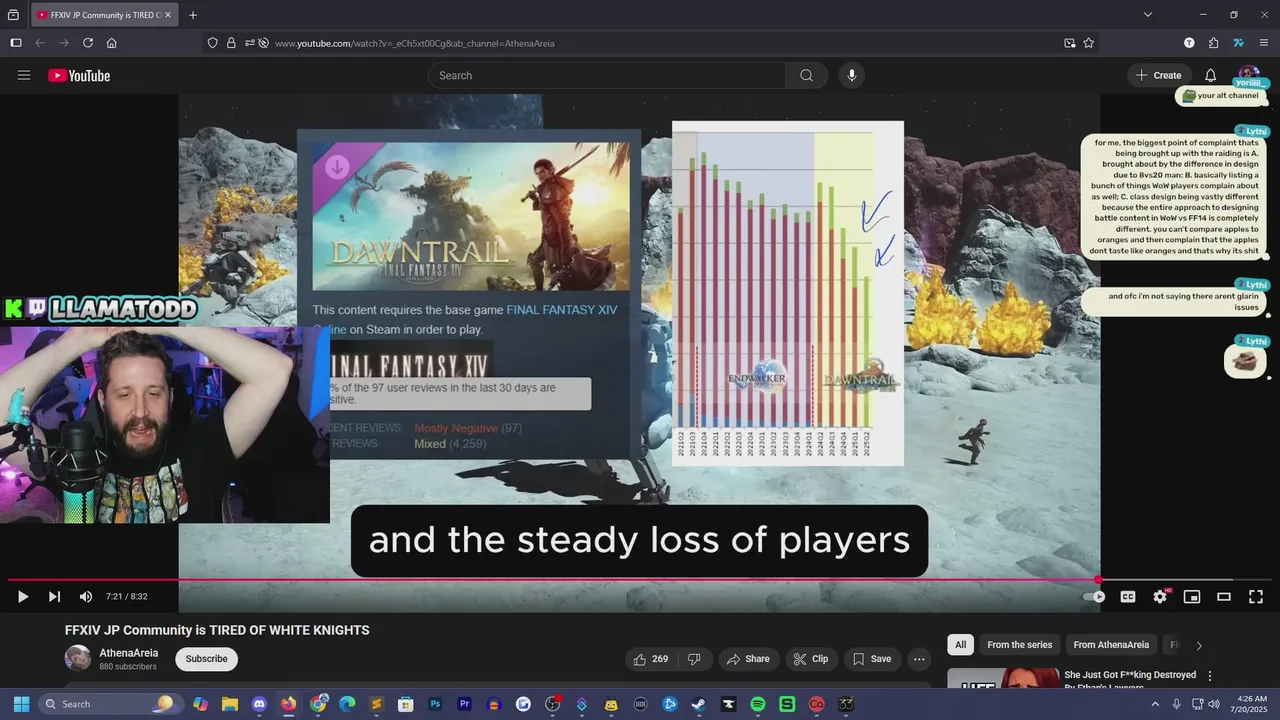This screenshot has width=1280, height=720.
Task: Show more filter chips with right chevron
Action: tap(1199, 646)
